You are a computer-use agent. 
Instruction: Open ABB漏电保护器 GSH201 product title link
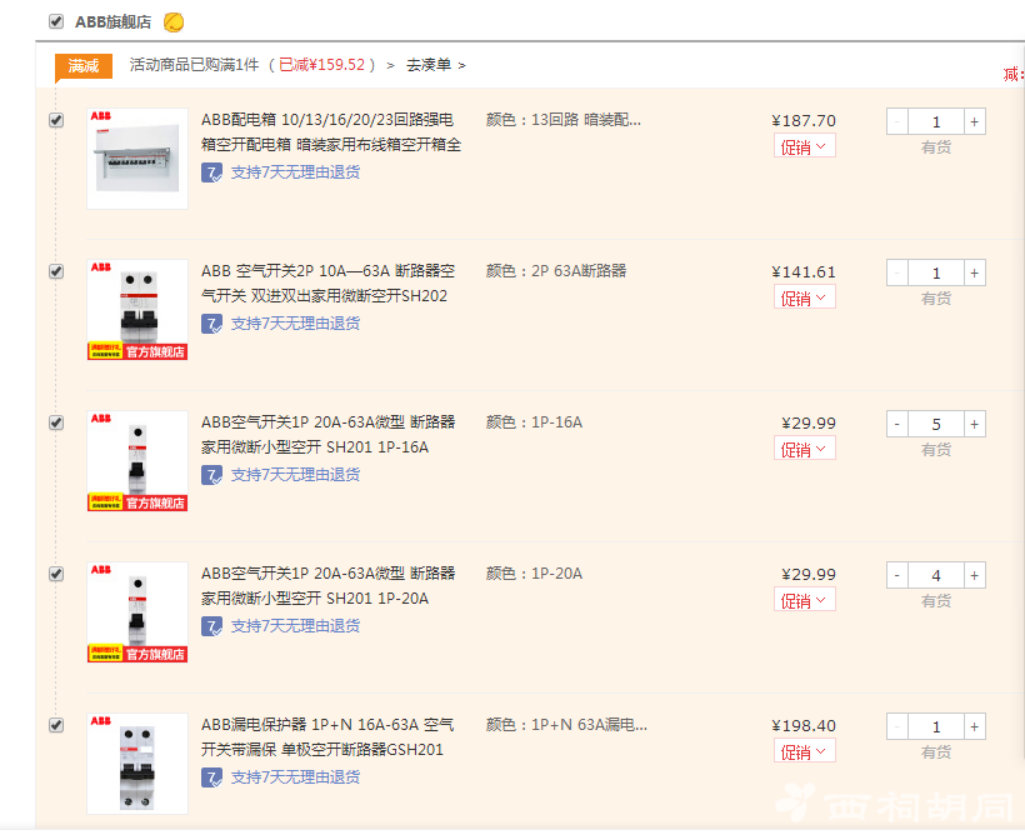(328, 737)
